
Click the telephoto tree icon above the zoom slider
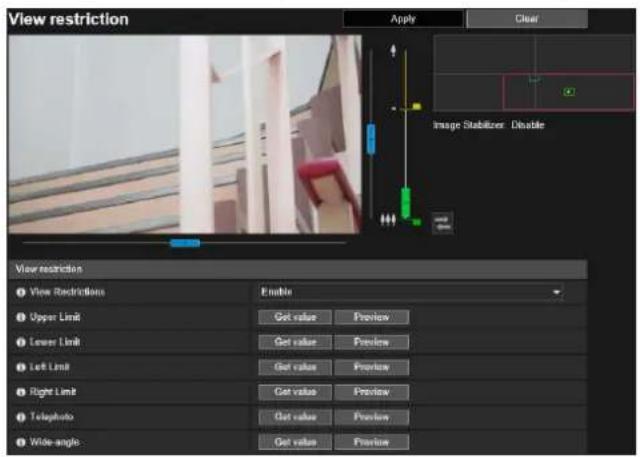(x=393, y=51)
